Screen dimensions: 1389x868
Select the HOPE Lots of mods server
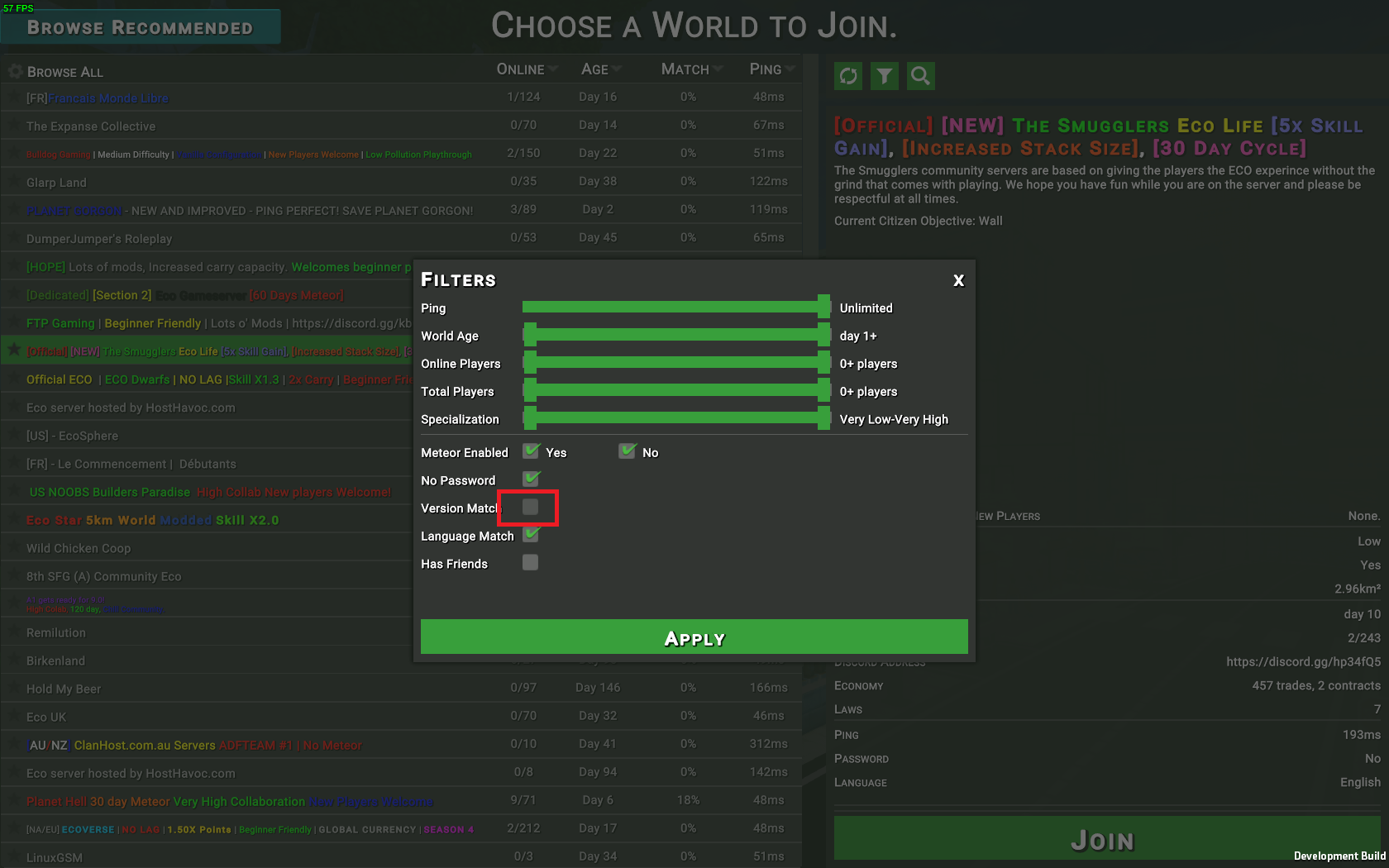(208, 267)
